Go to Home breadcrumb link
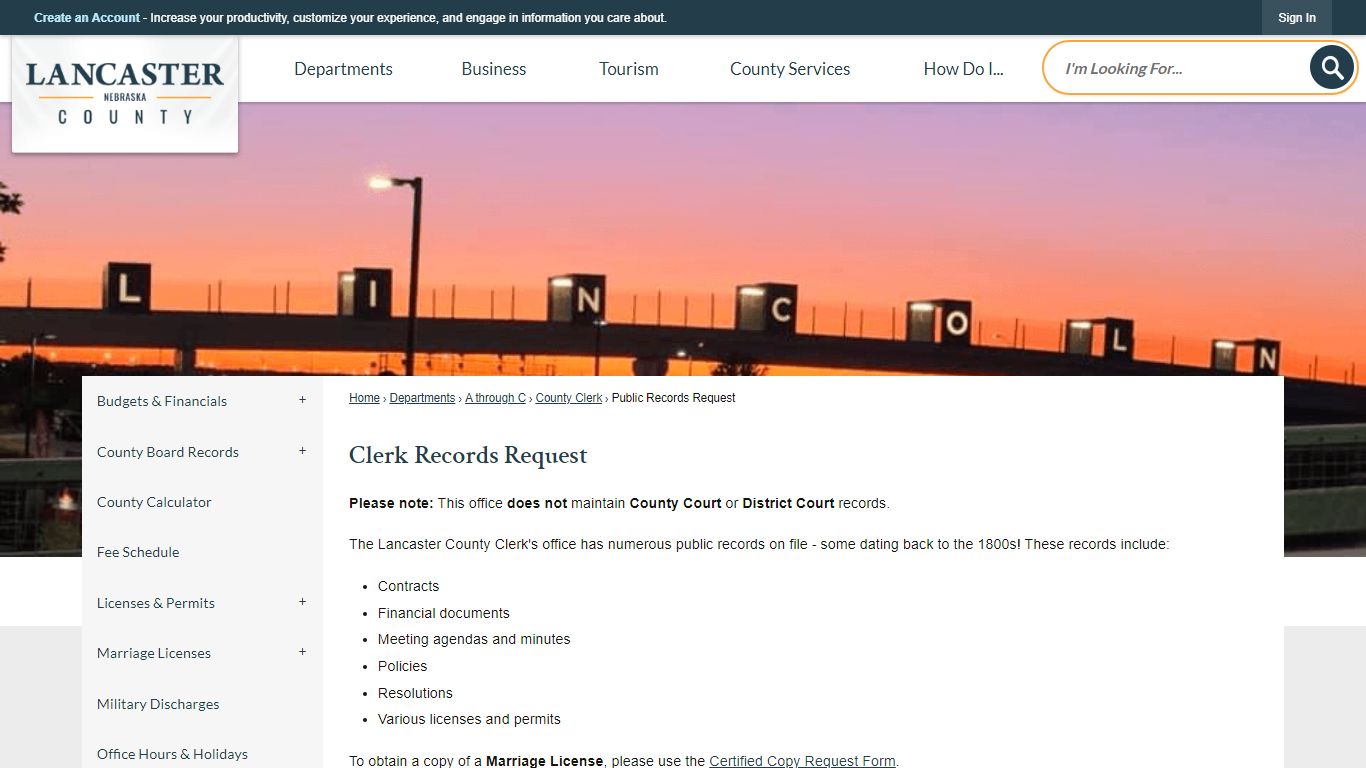The image size is (1366, 768). 364,398
